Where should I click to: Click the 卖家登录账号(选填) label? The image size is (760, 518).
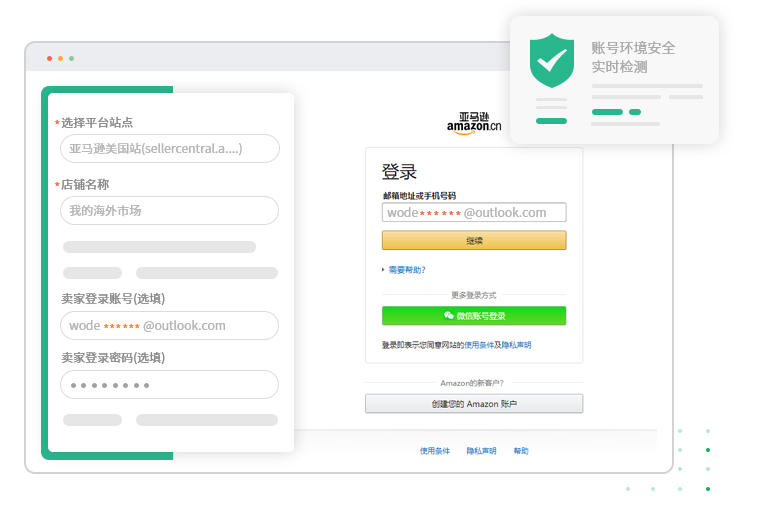coord(113,298)
